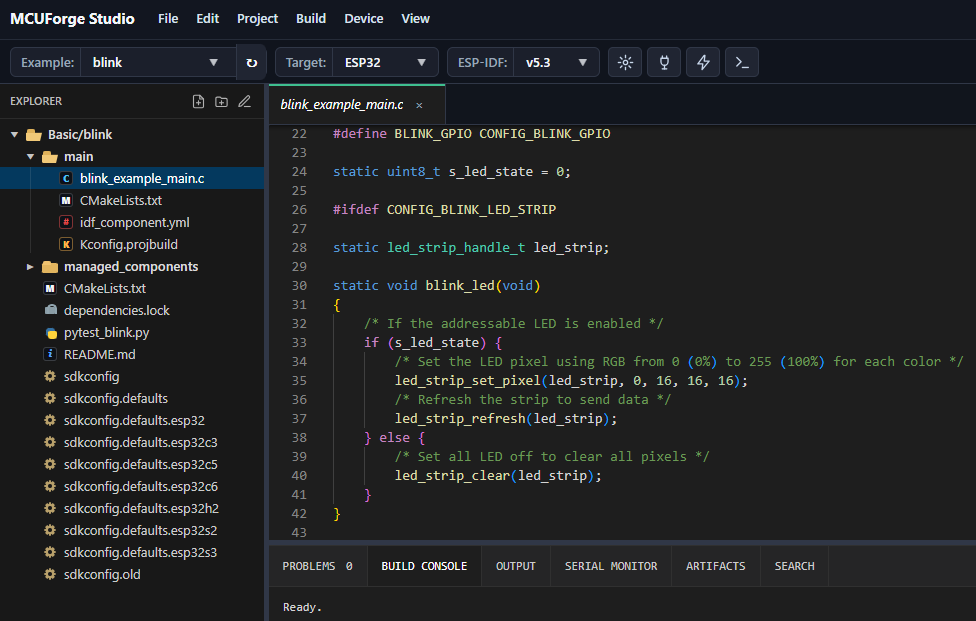This screenshot has height=621, width=976.
Task: Collapse the main folder
Action: pos(30,157)
